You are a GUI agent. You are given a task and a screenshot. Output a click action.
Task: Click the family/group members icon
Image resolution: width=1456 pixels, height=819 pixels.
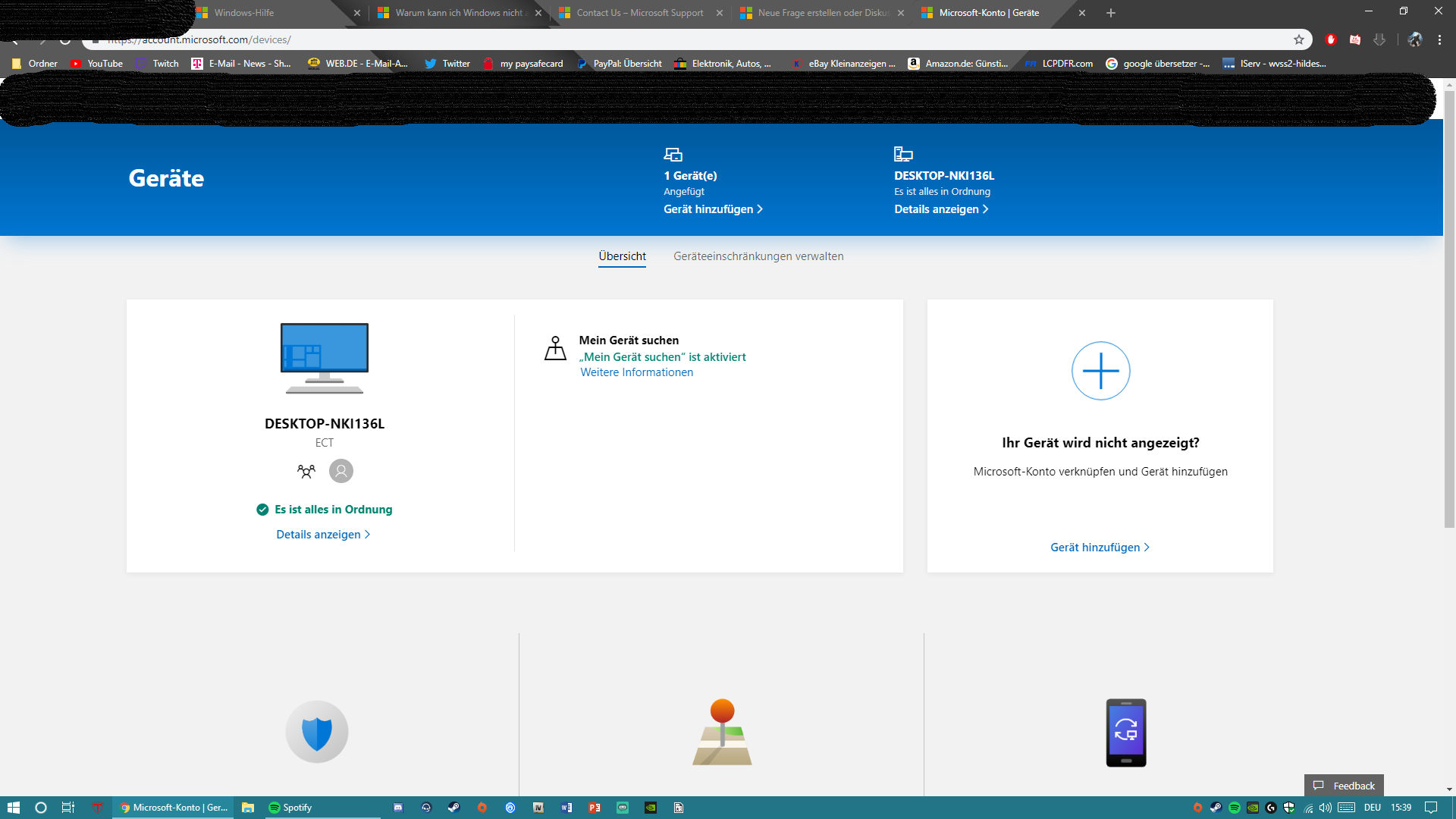(306, 471)
